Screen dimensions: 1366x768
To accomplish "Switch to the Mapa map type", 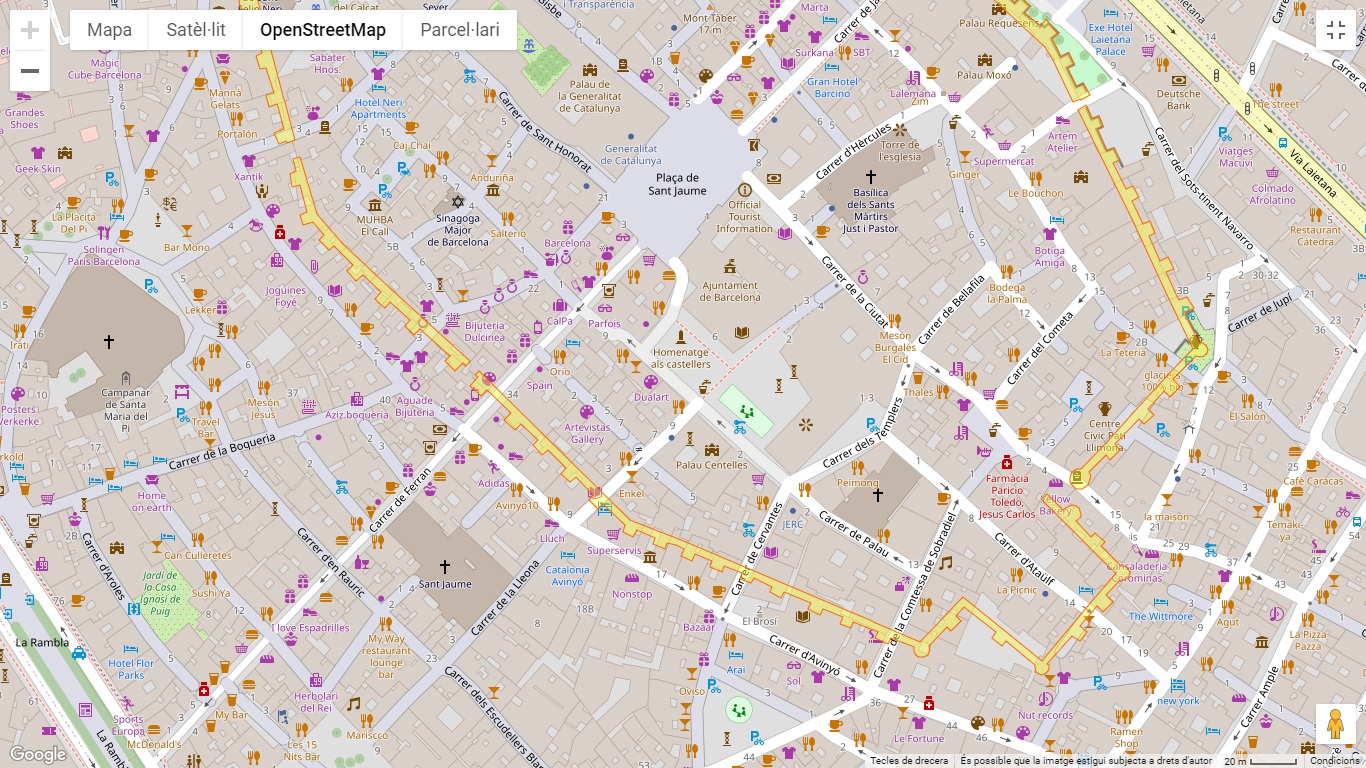I will (109, 30).
